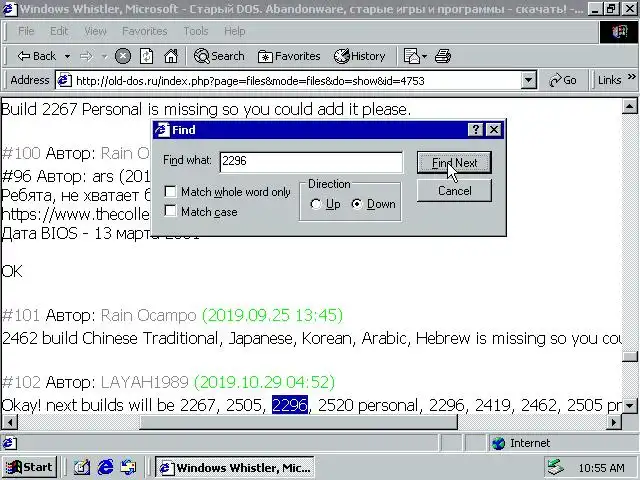Print the page with printer icon
Viewport: 640px width, 480px height.
[x=443, y=56]
